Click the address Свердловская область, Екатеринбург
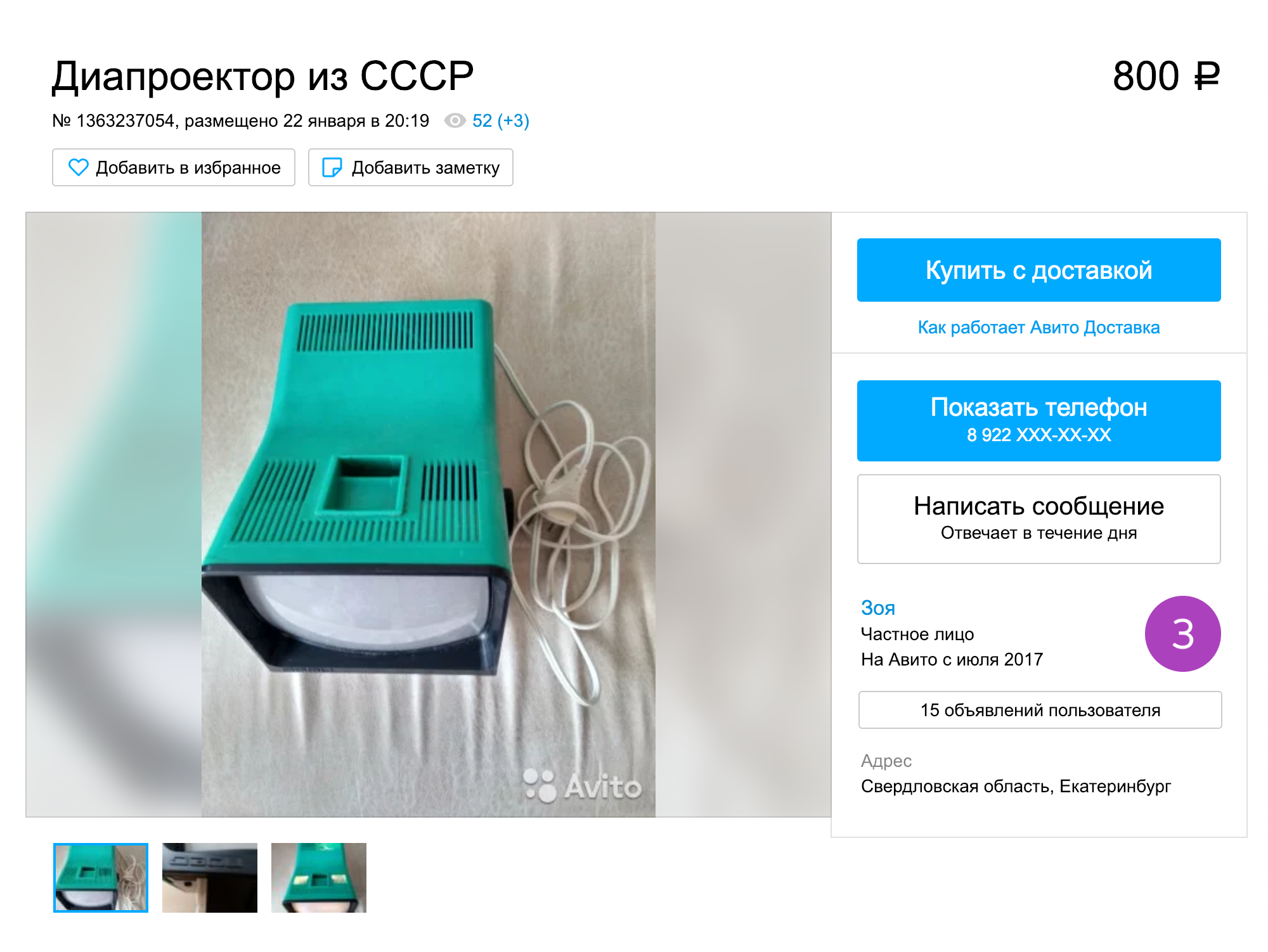This screenshot has width=1268, height=952. (x=1016, y=786)
